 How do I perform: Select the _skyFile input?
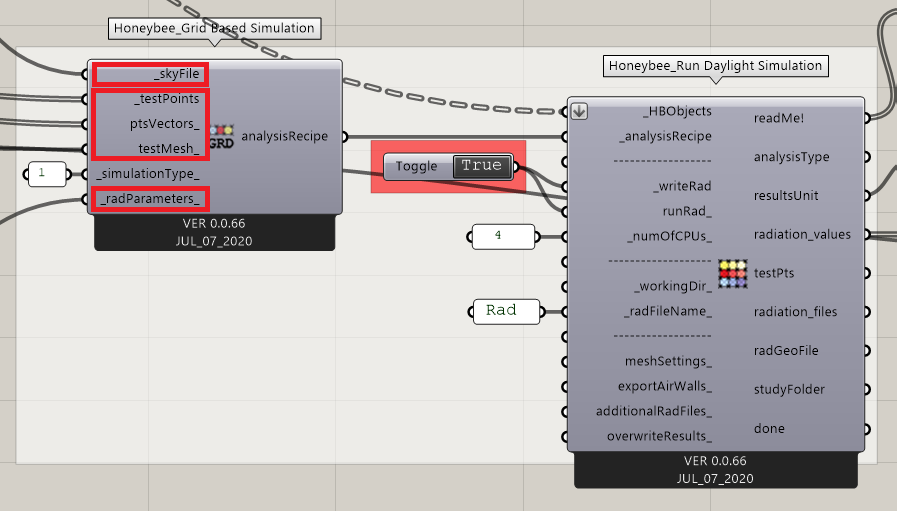[177, 74]
